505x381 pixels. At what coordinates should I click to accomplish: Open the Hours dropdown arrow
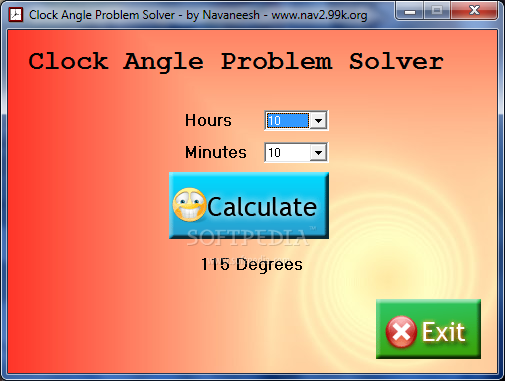click(x=318, y=121)
